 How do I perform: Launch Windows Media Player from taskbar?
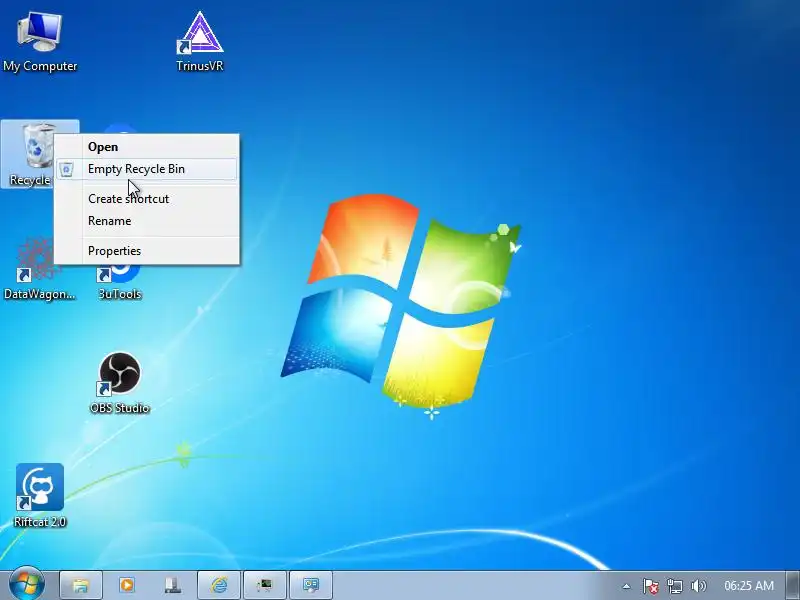click(x=127, y=585)
